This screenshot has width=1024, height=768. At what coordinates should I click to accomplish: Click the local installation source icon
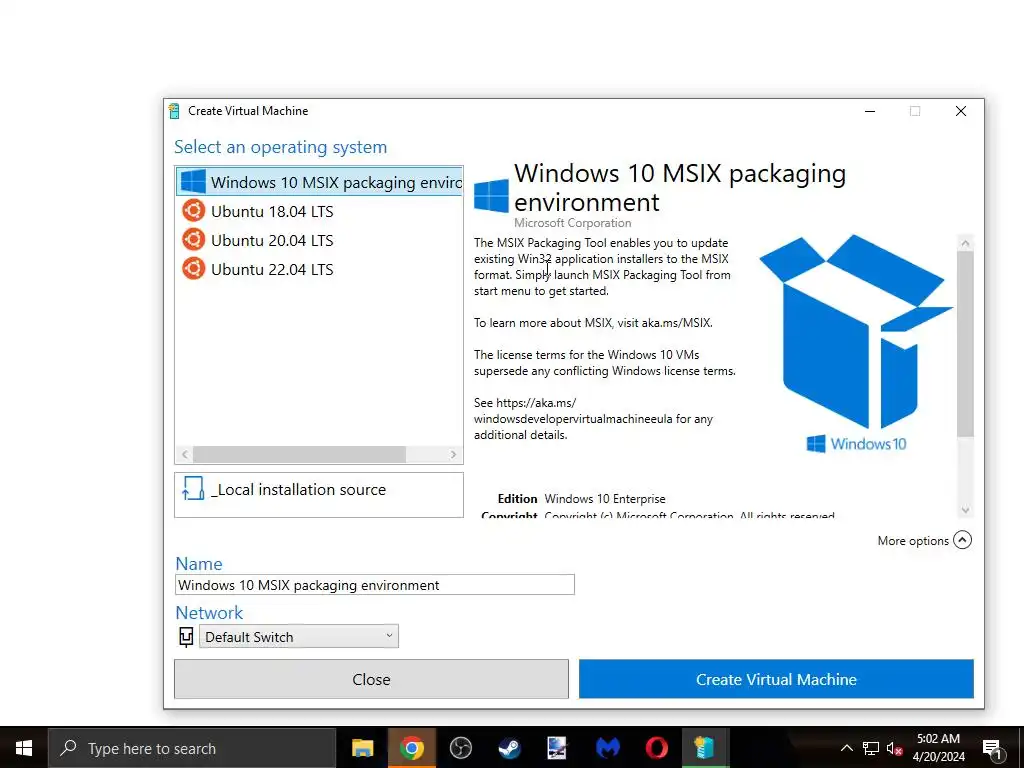pyautogui.click(x=193, y=488)
